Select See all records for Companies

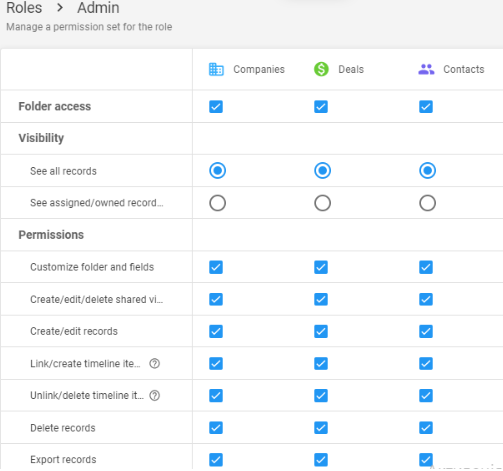pos(218,171)
